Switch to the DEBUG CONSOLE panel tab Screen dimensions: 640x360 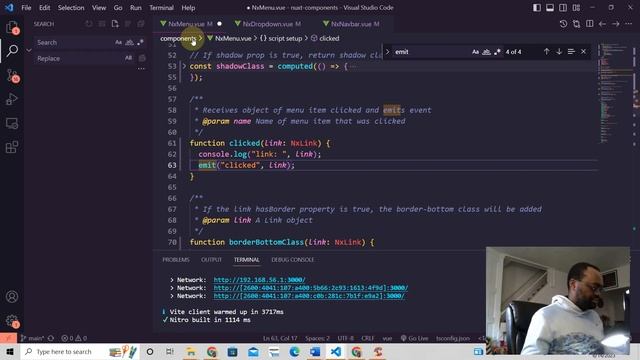[x=293, y=260]
